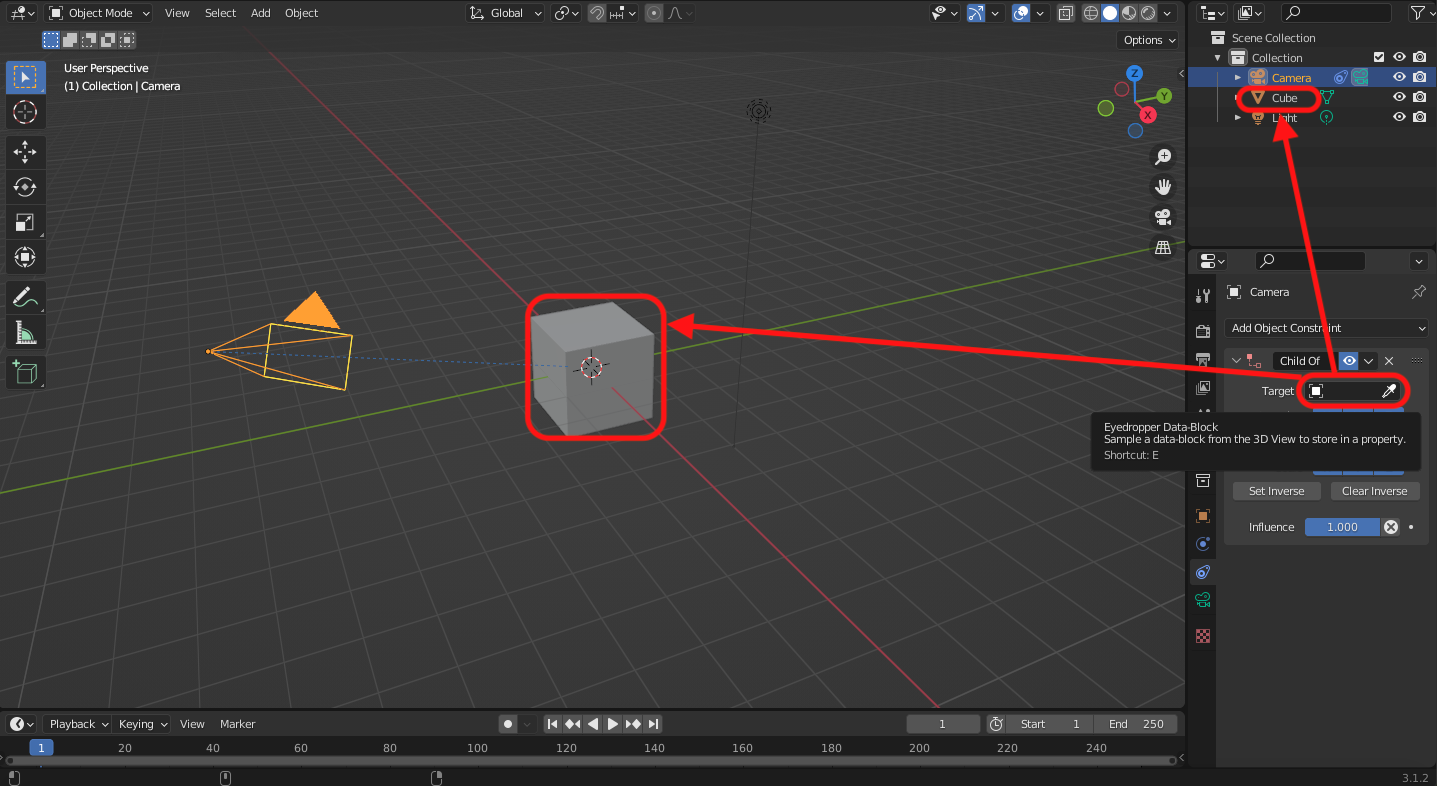Open Global transform orientation dropdown

tap(506, 13)
